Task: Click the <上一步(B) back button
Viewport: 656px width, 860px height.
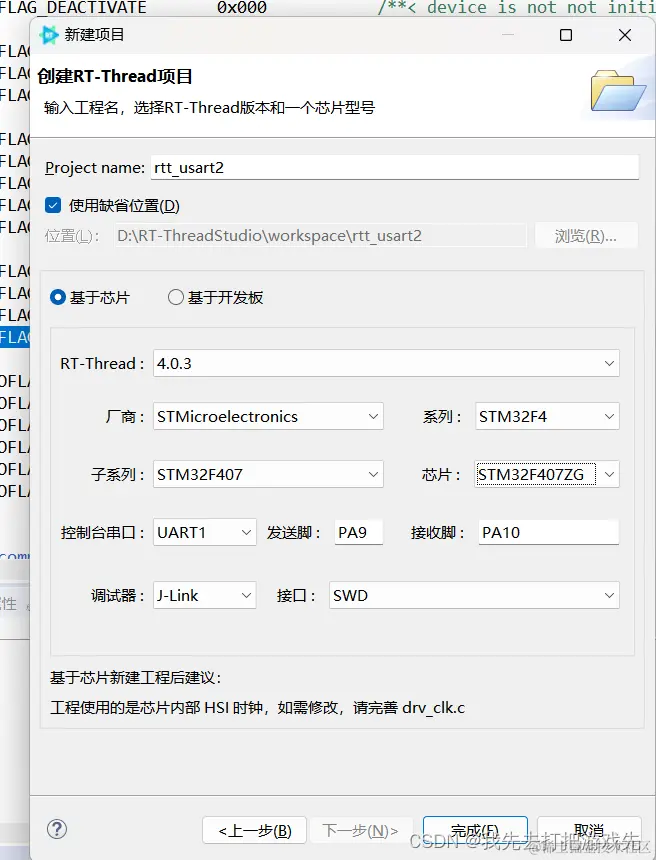Action: (255, 830)
